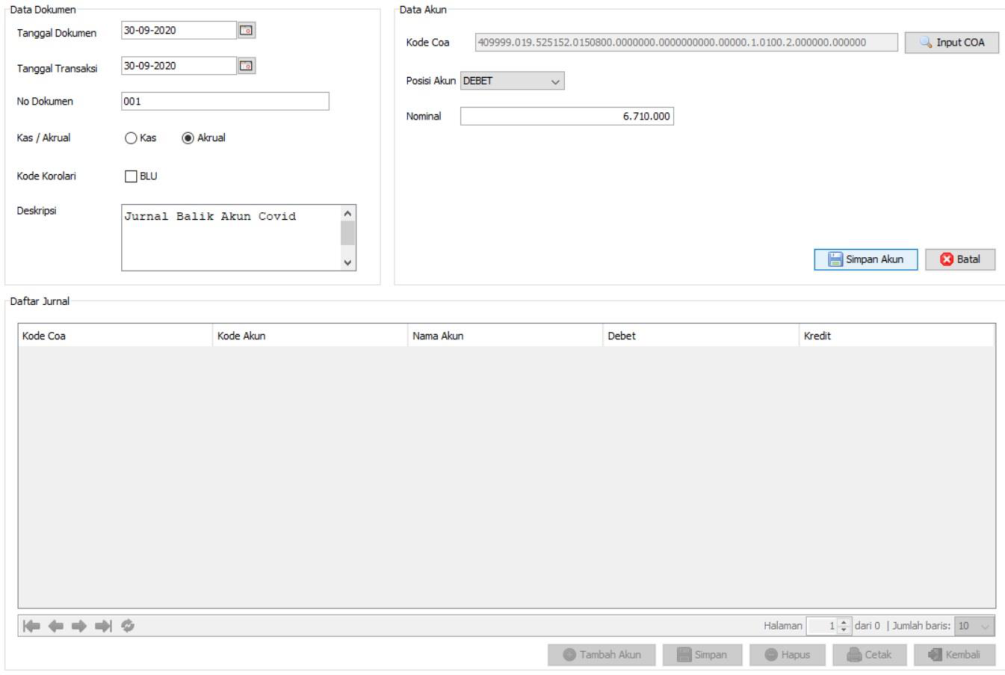This screenshot has height=675, width=1005.
Task: Go to first page of journal list
Action: (32, 626)
